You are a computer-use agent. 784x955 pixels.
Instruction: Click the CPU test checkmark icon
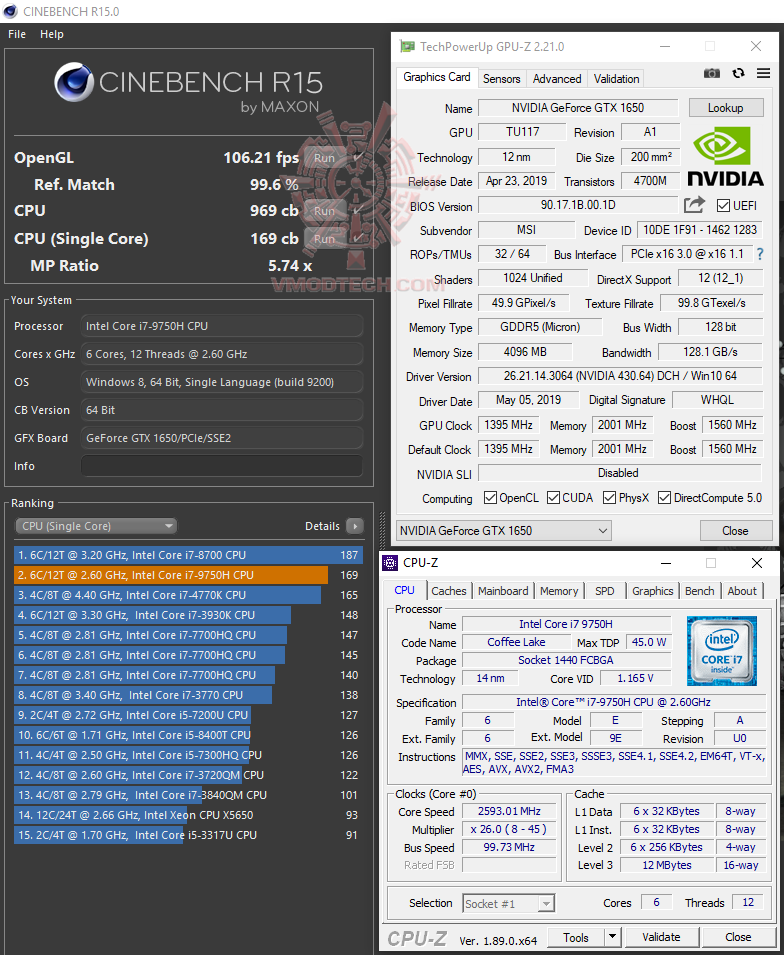click(358, 211)
